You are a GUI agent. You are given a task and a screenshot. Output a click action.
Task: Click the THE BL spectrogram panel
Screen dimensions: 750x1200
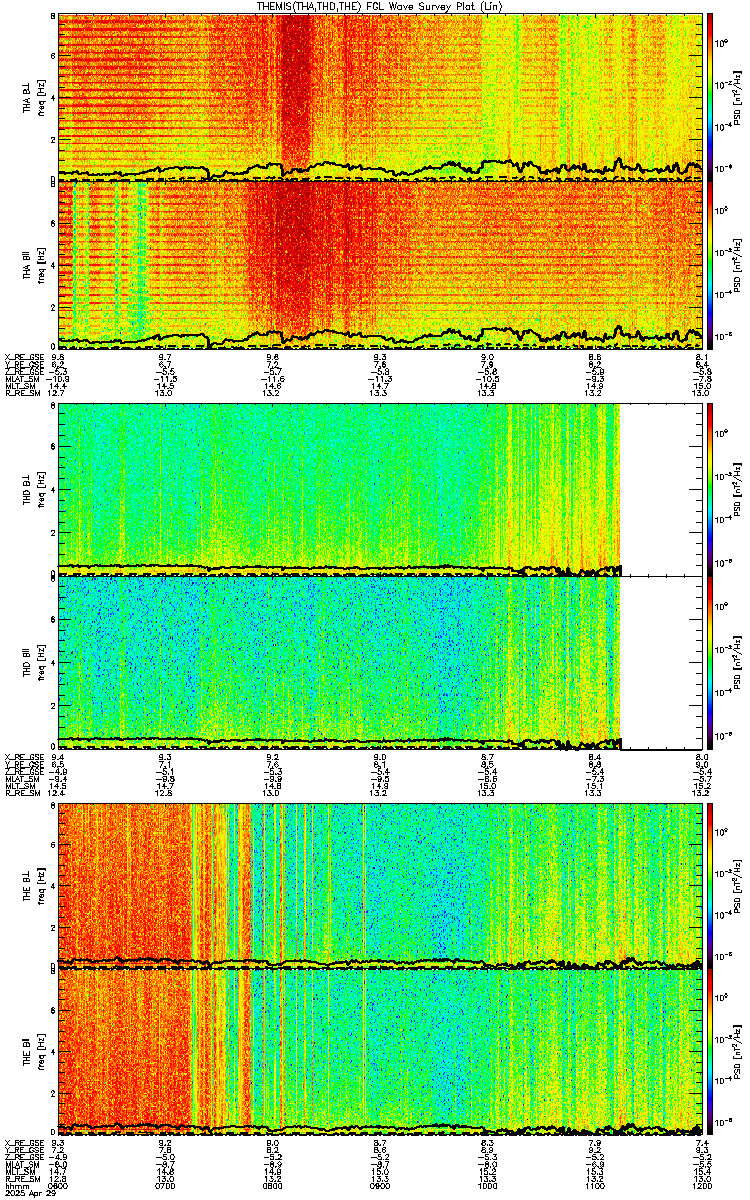[x=381, y=884]
